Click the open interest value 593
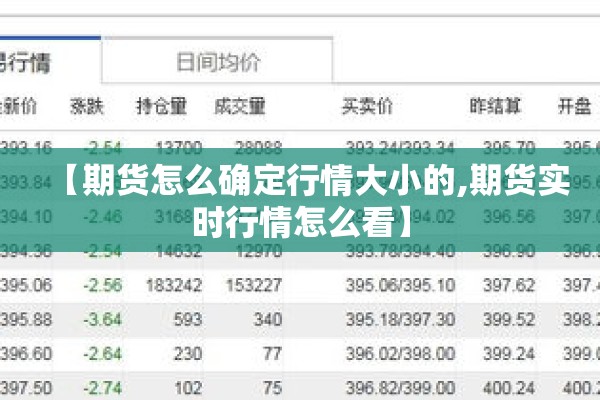The height and width of the screenshot is (400, 600). pos(188,320)
